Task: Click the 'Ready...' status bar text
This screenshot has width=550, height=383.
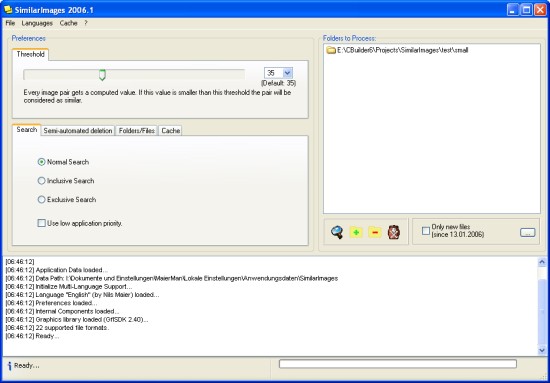Action: click(27, 366)
